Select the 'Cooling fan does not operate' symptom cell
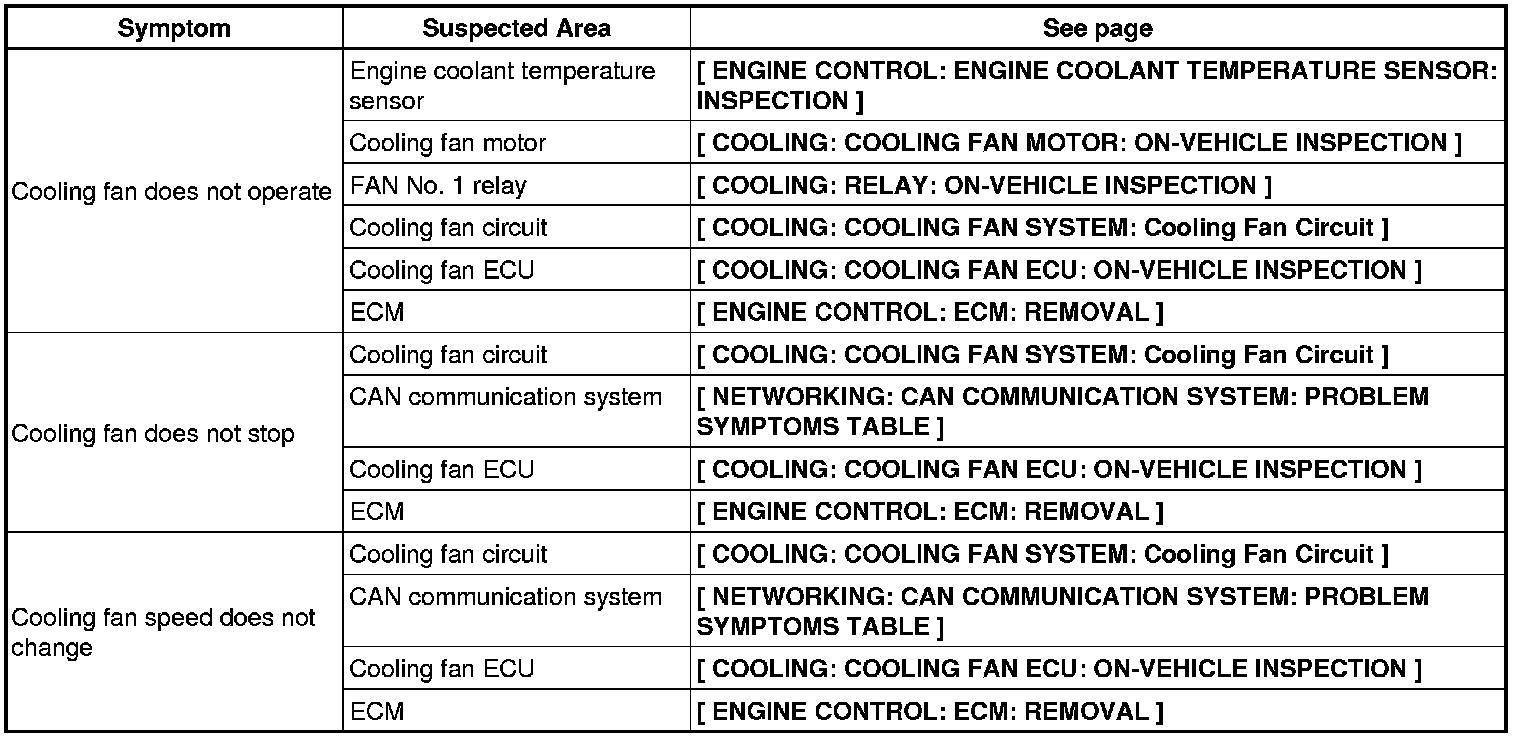Screen dimensions: 1520x738 (x=171, y=192)
